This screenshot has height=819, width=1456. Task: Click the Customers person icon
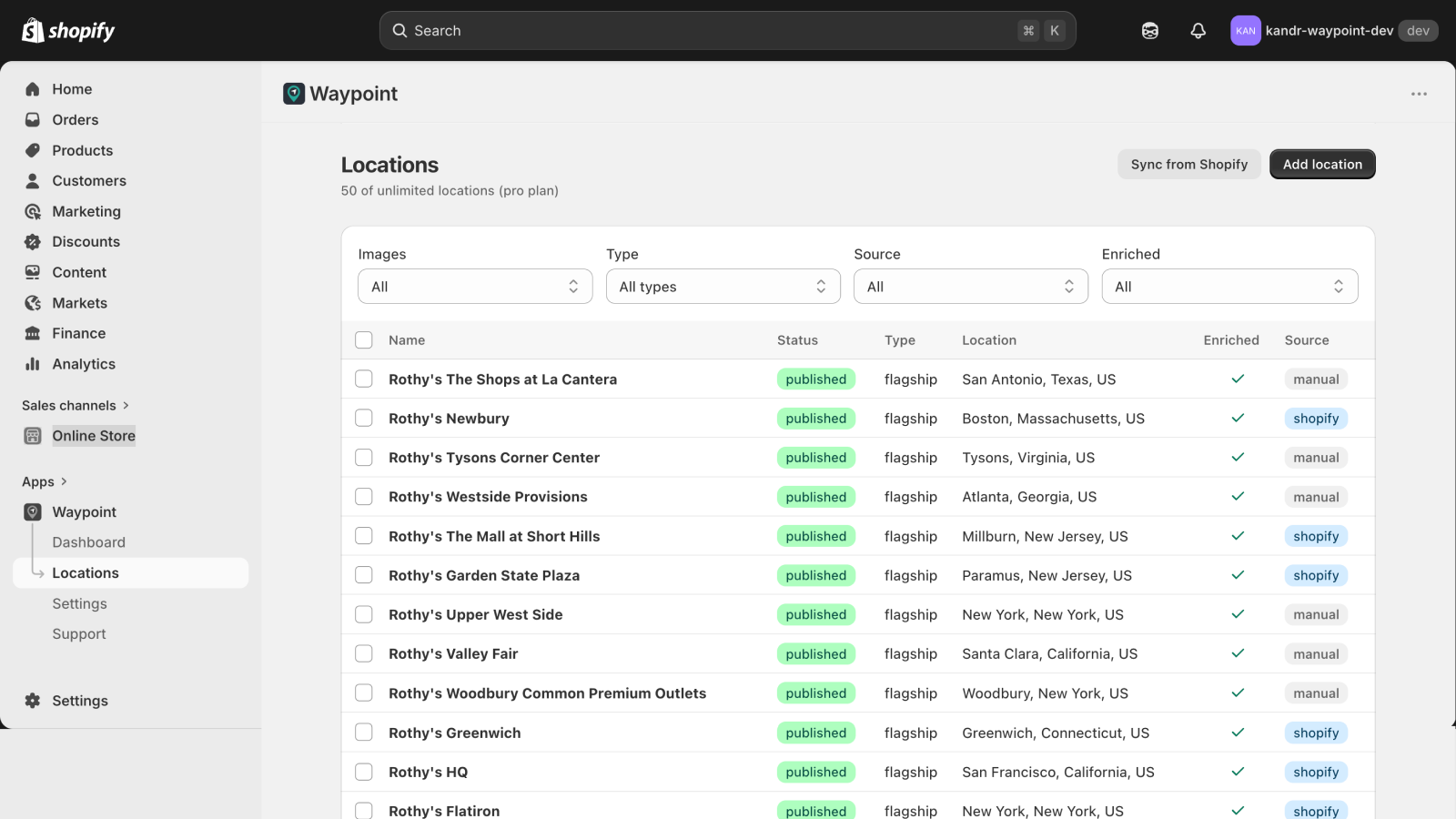(33, 181)
